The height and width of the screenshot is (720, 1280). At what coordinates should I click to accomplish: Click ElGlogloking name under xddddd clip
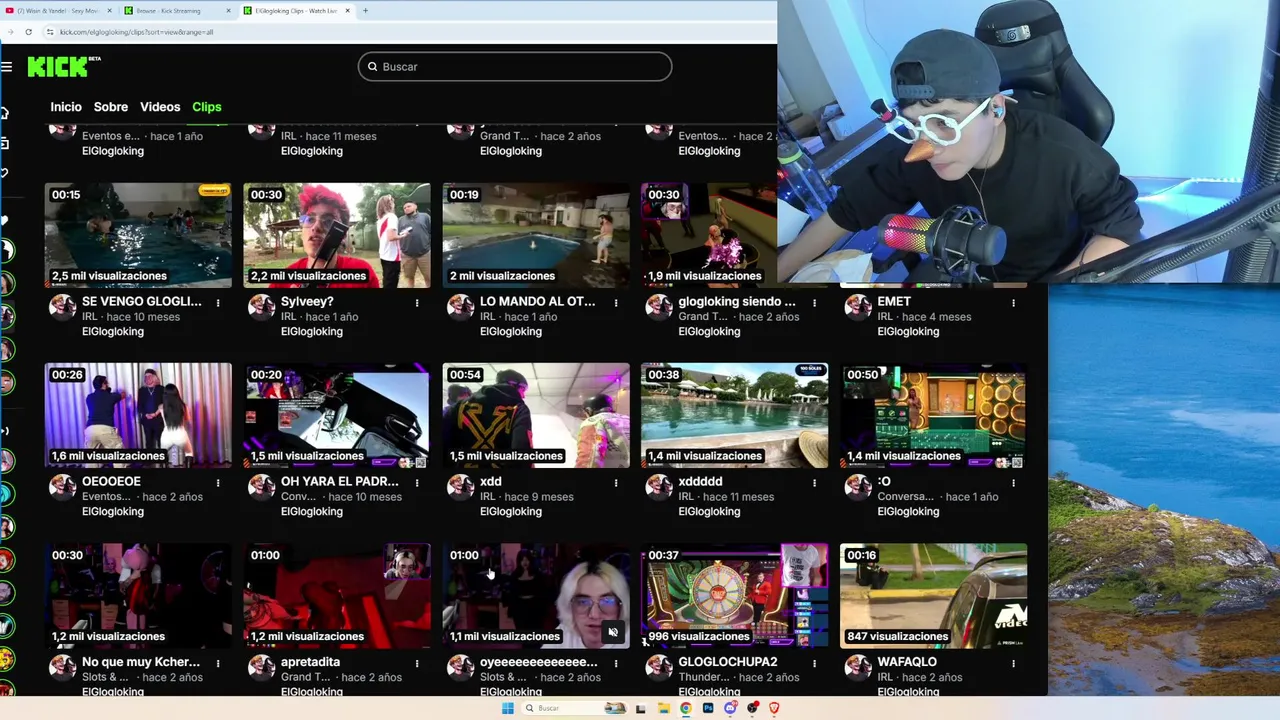click(x=709, y=512)
